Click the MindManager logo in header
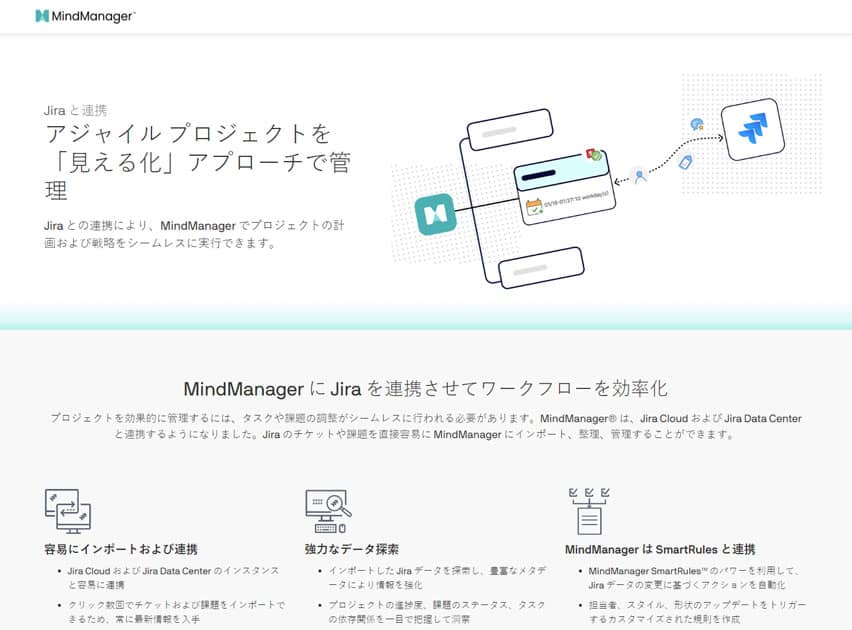Image resolution: width=852 pixels, height=630 pixels. click(x=85, y=16)
